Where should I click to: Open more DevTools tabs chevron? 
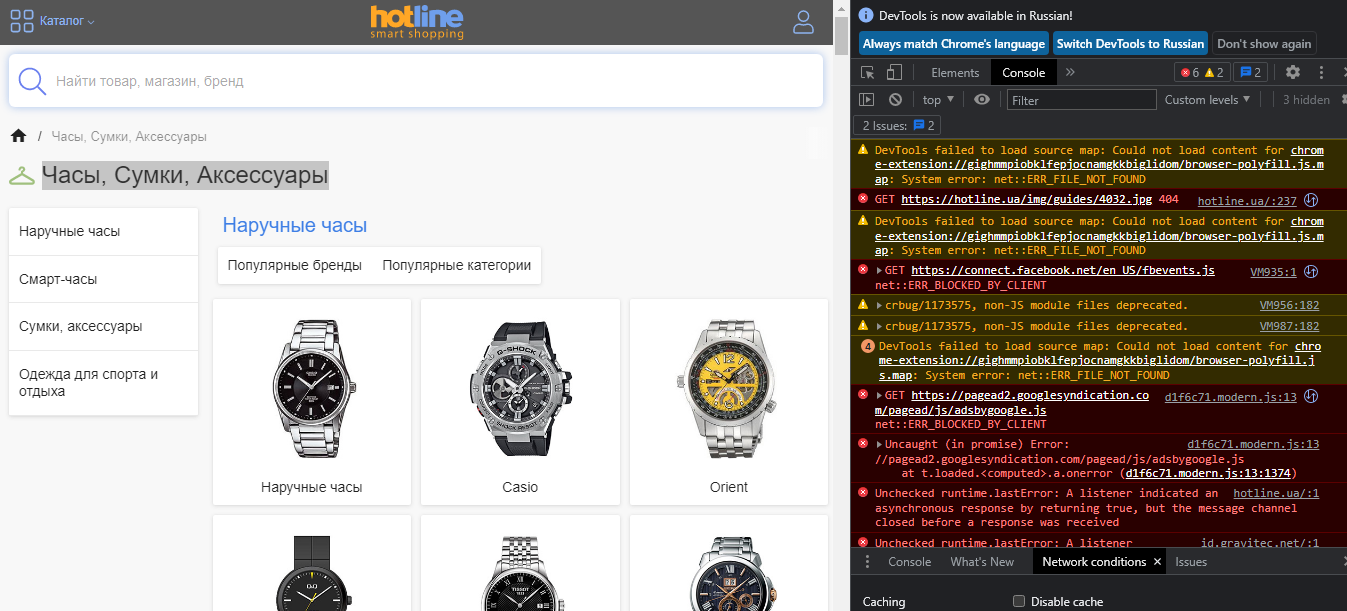[x=1070, y=72]
